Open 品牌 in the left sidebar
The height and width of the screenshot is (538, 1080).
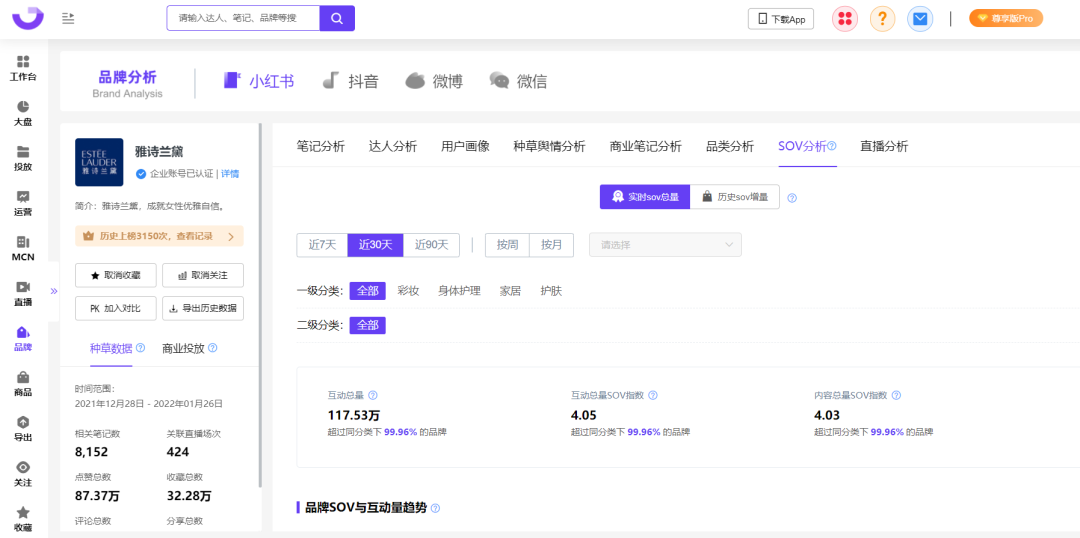point(23,339)
